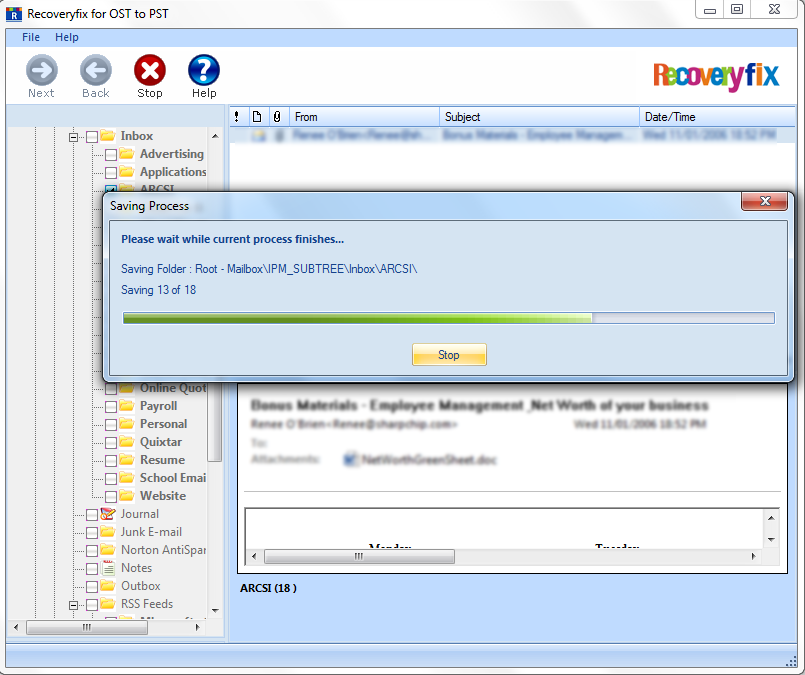
Task: Tick the Quixtar folder checkbox
Action: click(111, 443)
